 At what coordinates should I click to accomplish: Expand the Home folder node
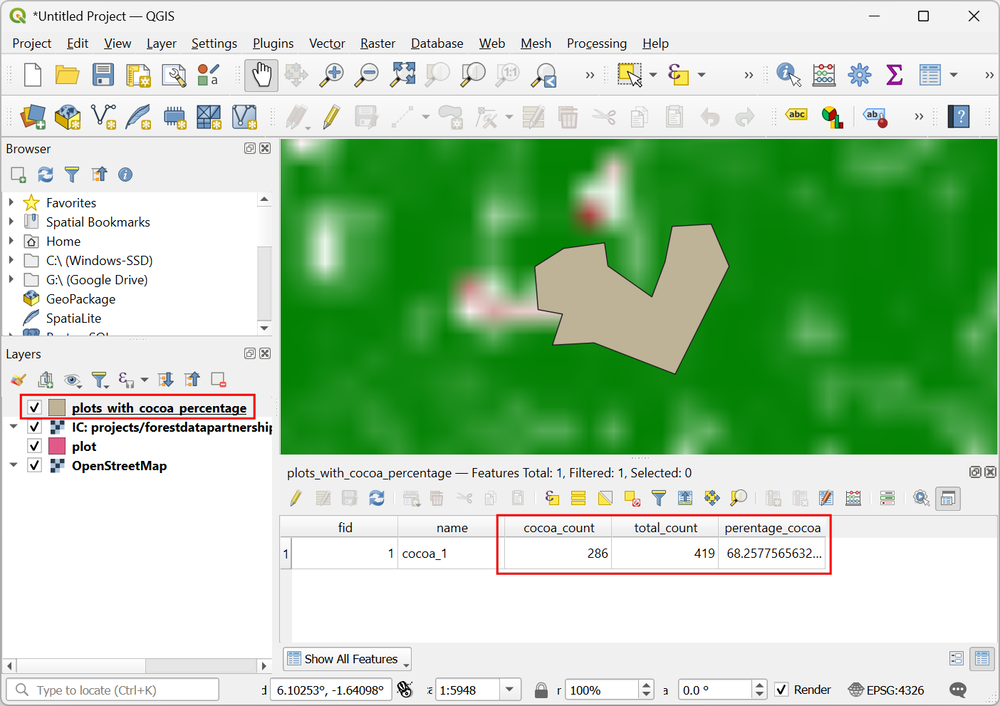click(11, 241)
